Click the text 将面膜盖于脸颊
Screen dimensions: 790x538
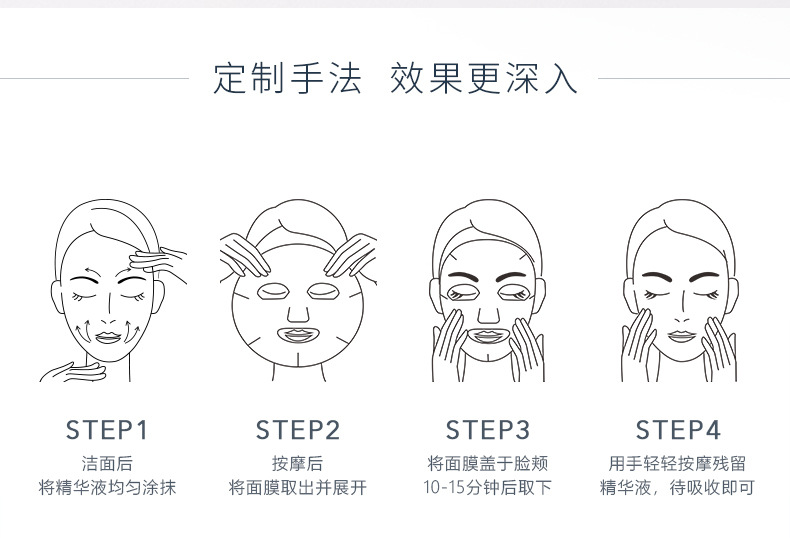point(487,463)
